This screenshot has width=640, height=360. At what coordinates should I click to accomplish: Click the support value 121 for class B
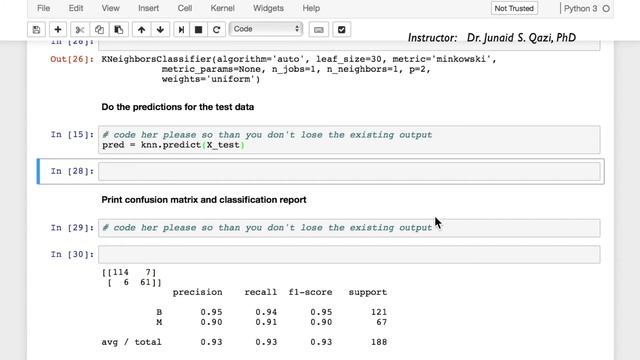pos(379,312)
